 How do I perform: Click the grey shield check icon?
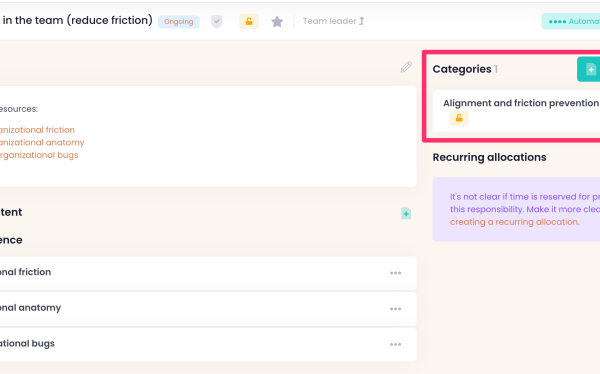tap(217, 22)
